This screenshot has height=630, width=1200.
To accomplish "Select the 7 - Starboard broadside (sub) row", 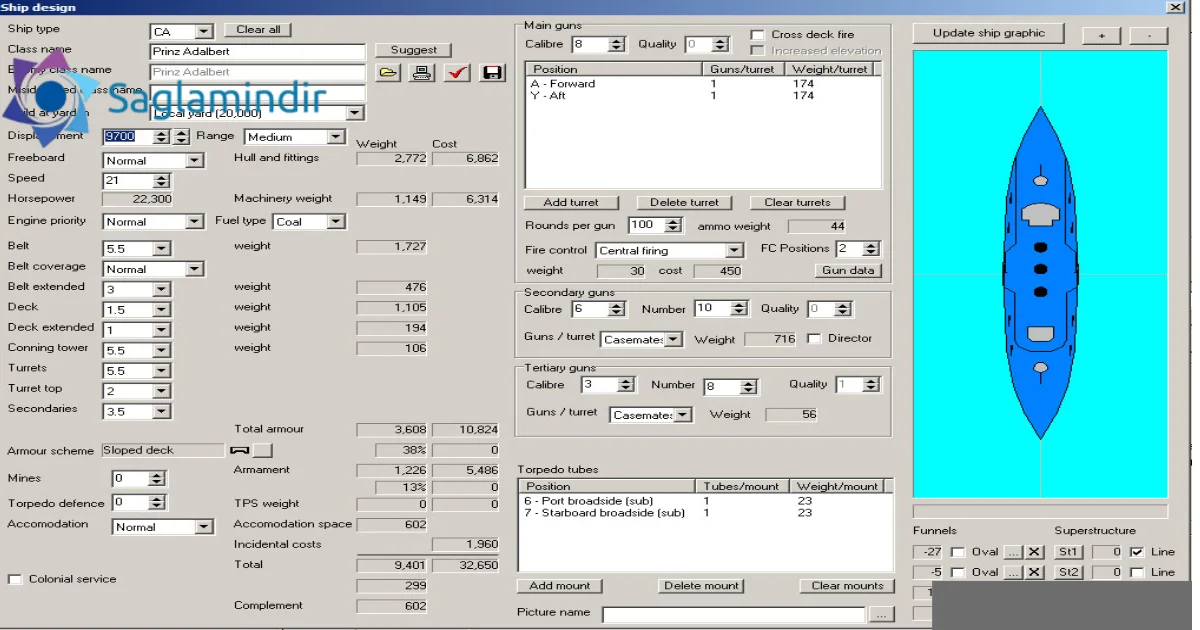I will [703, 513].
